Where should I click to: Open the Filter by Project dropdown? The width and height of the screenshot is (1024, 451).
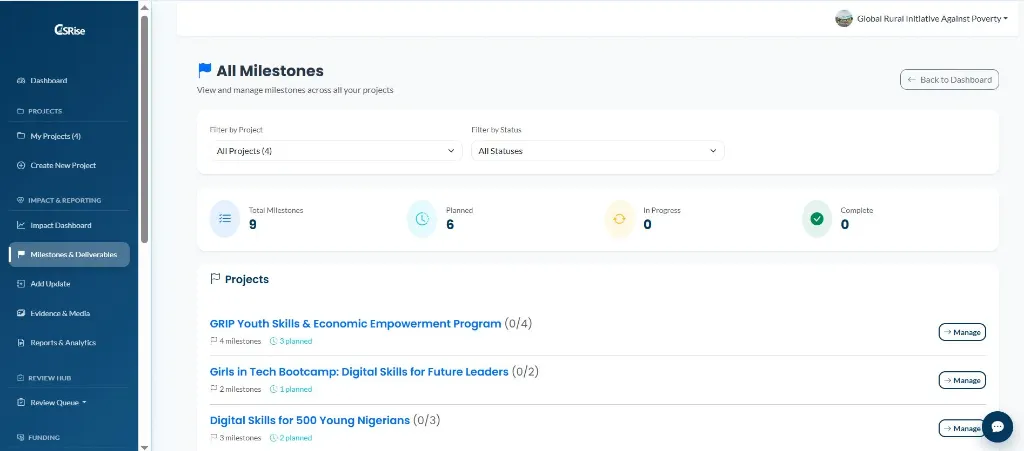click(x=335, y=151)
